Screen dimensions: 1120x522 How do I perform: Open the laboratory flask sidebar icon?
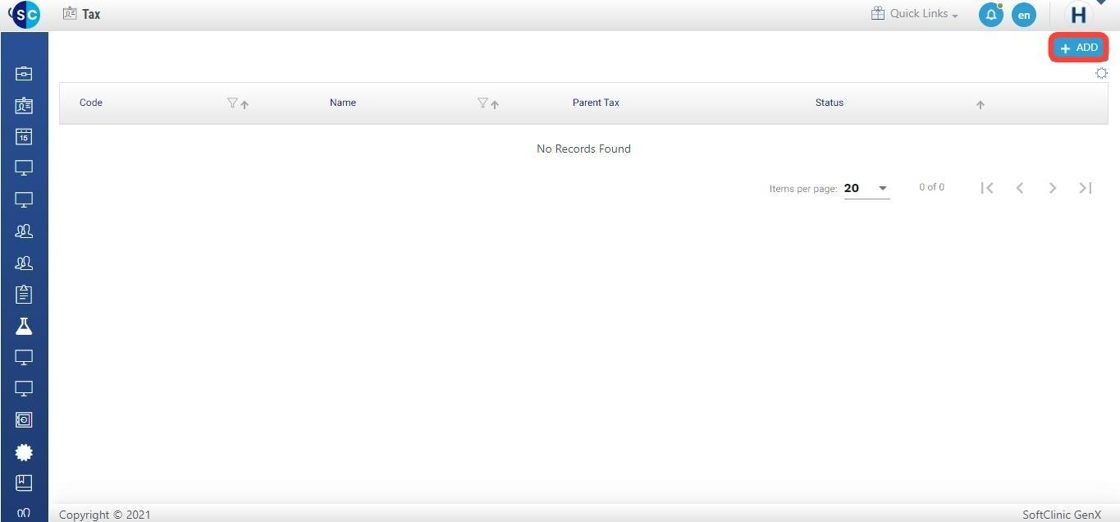[x=24, y=326]
